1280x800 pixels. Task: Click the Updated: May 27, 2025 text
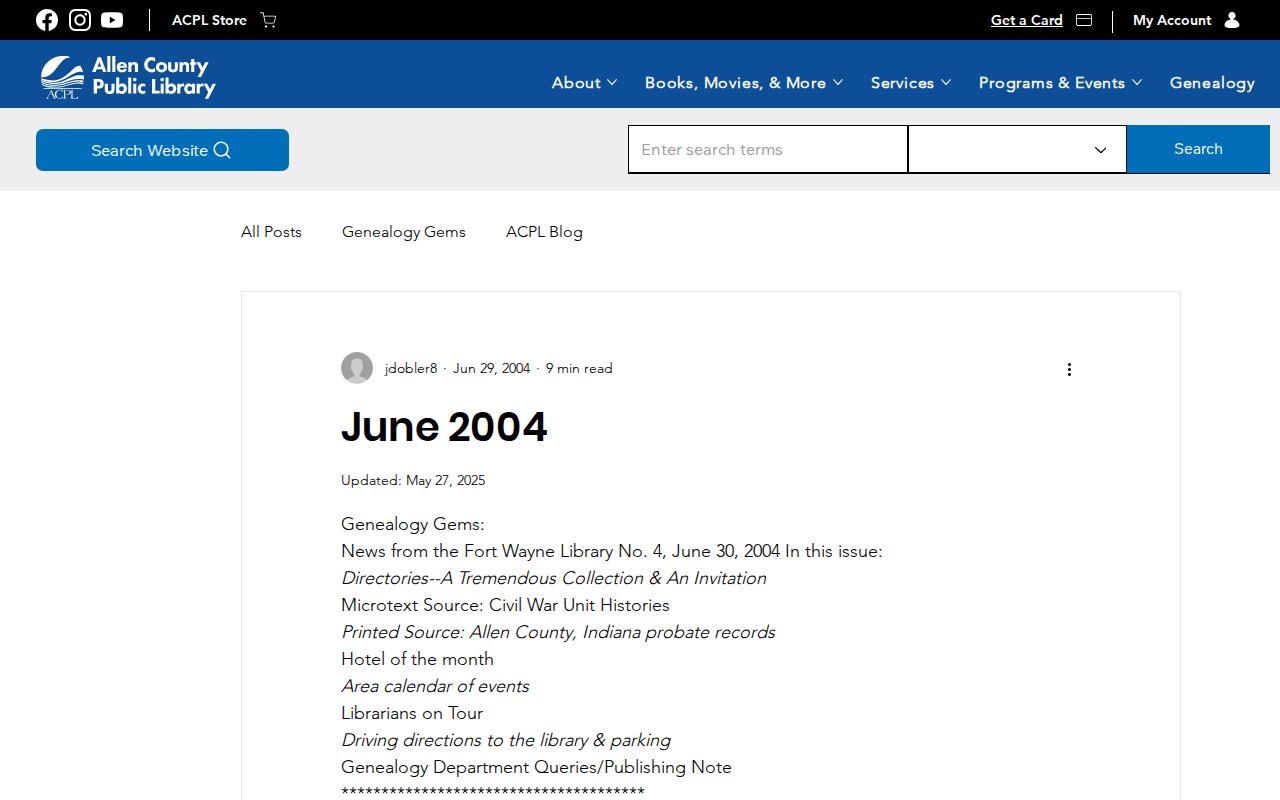coord(413,480)
